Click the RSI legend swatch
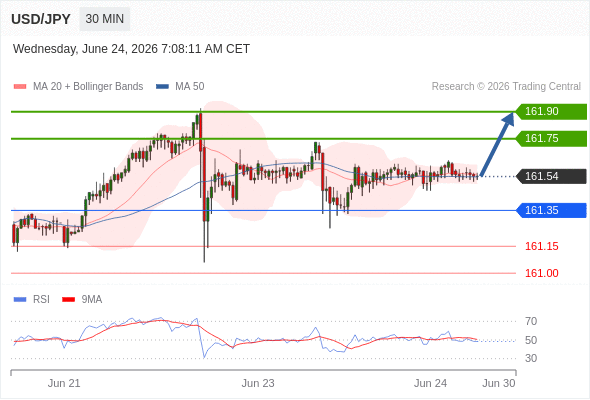590x400 pixels. 20,300
